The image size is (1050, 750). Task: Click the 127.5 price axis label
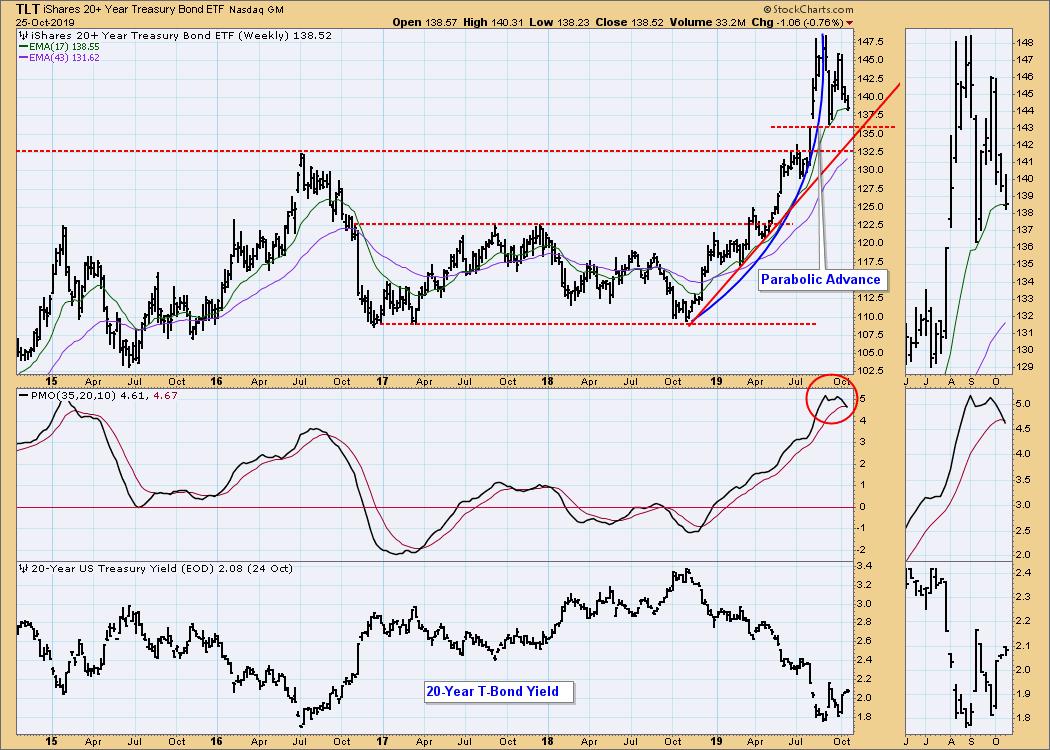[871, 188]
